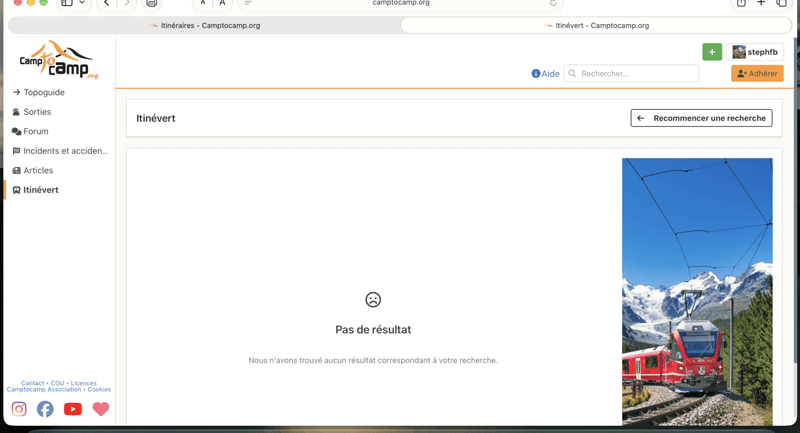Reload the page in Safari

coord(553,3)
